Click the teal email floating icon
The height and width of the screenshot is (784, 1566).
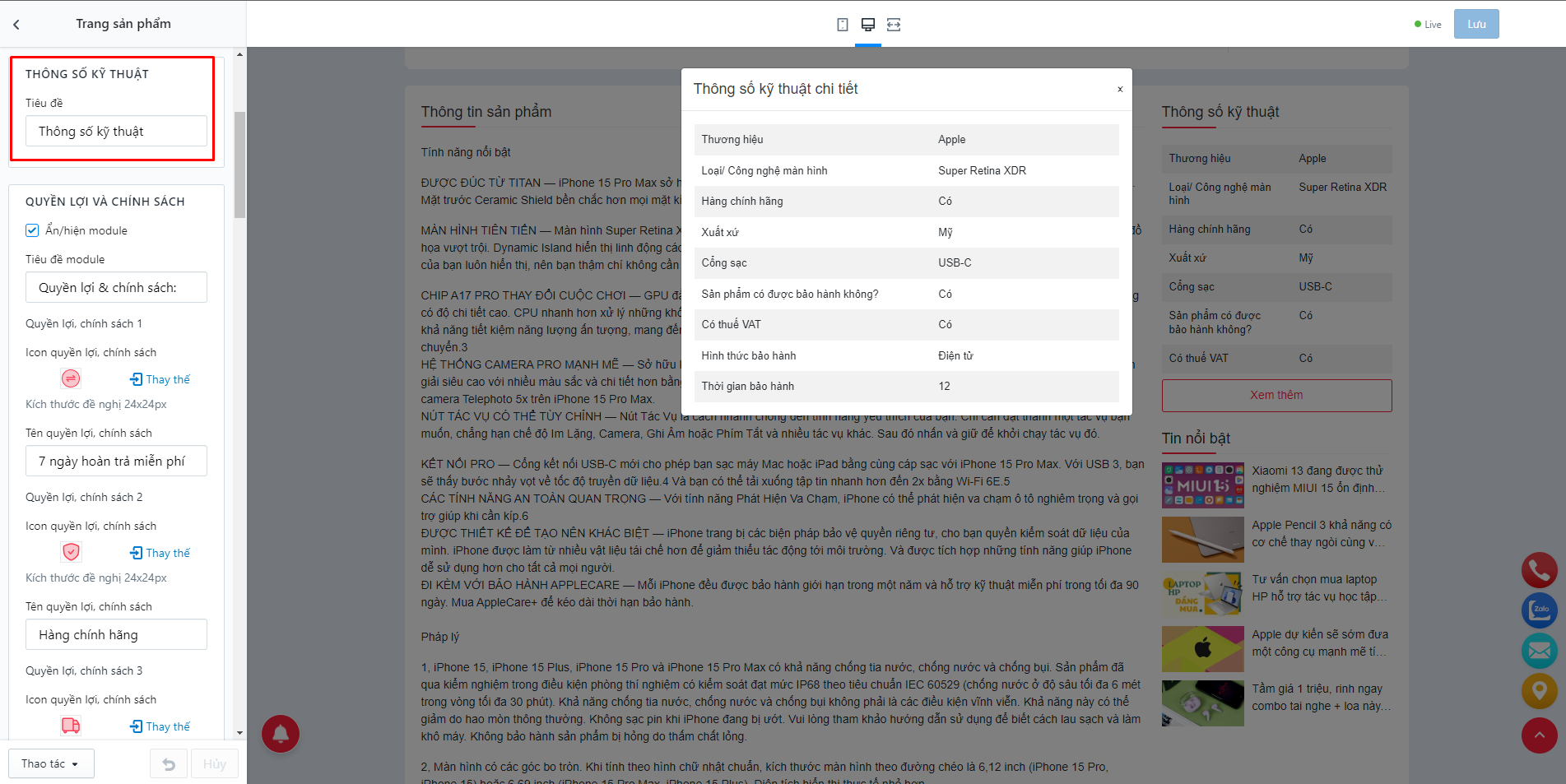click(x=1540, y=651)
